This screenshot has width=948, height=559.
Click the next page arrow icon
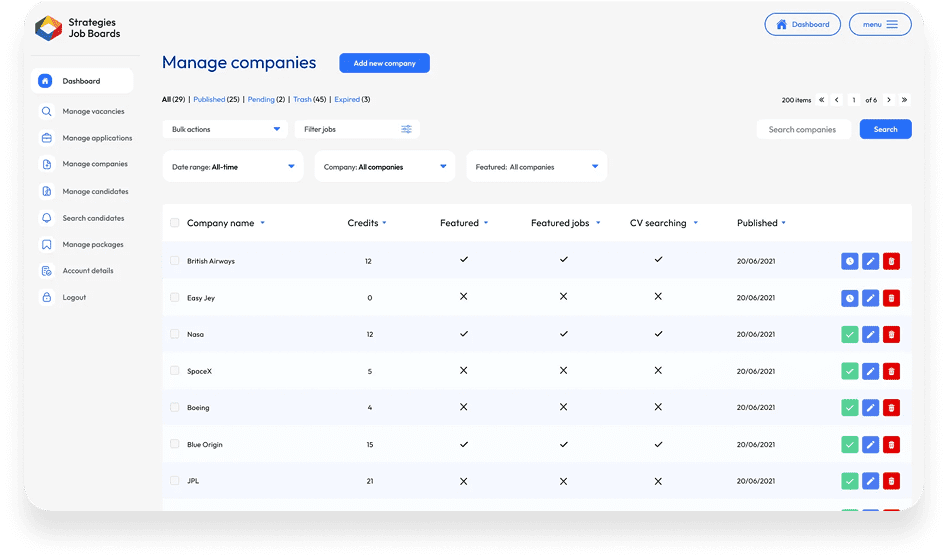tap(888, 100)
